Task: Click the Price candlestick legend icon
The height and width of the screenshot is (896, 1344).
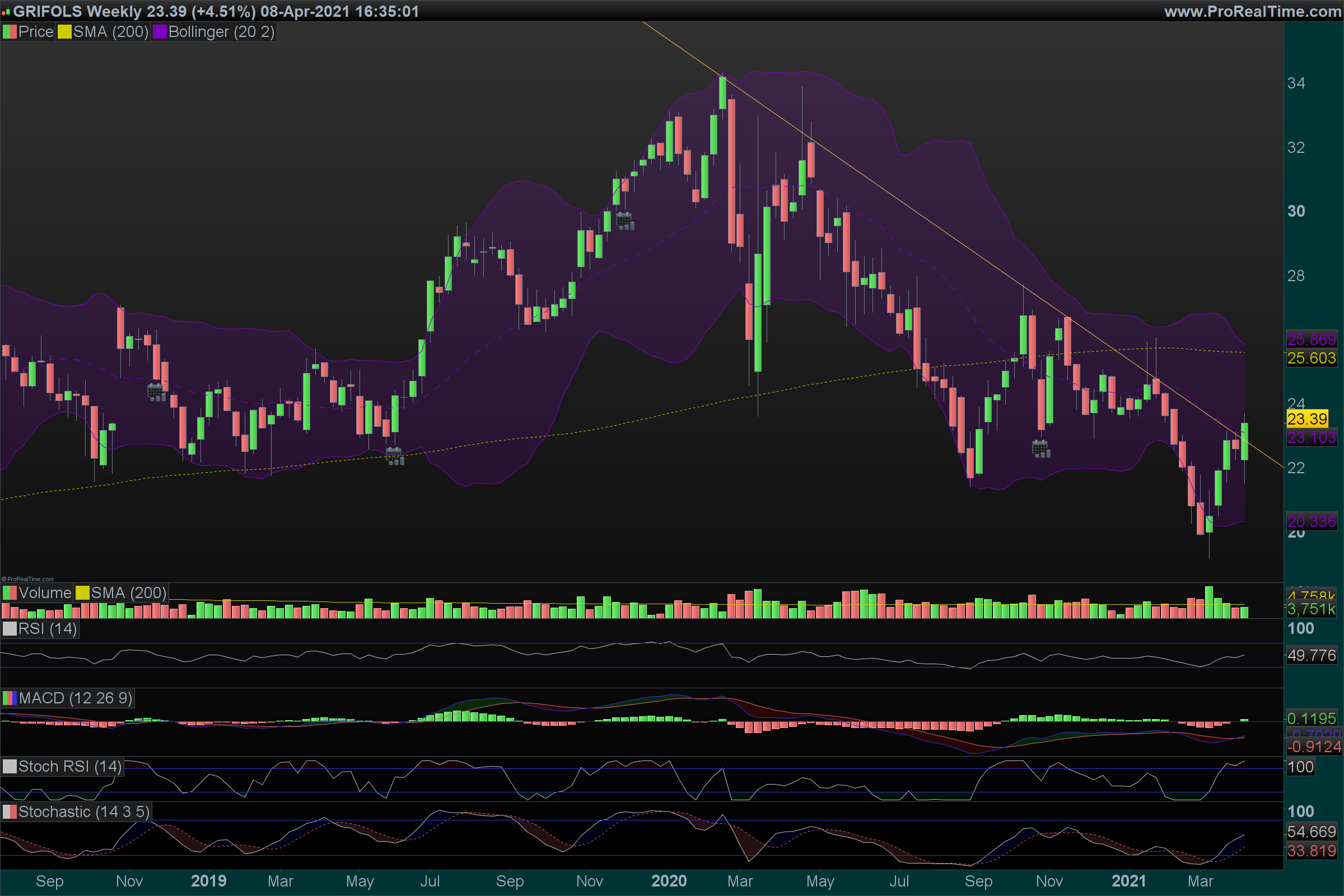Action: [x=9, y=32]
